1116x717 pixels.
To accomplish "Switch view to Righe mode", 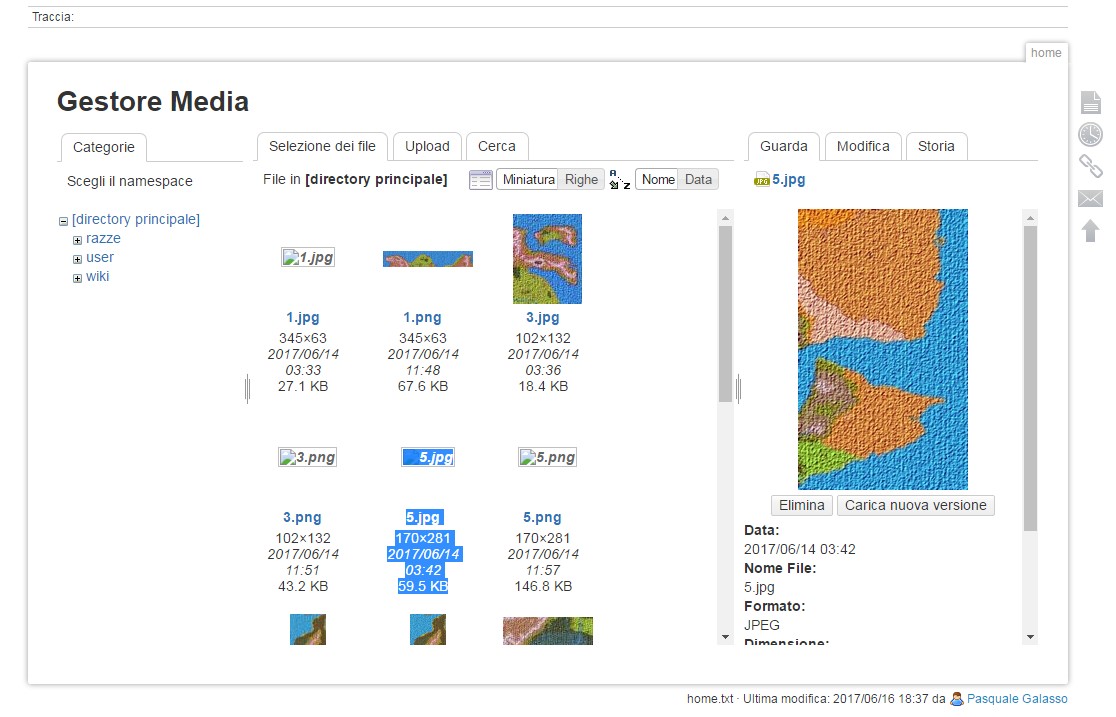I will (581, 179).
